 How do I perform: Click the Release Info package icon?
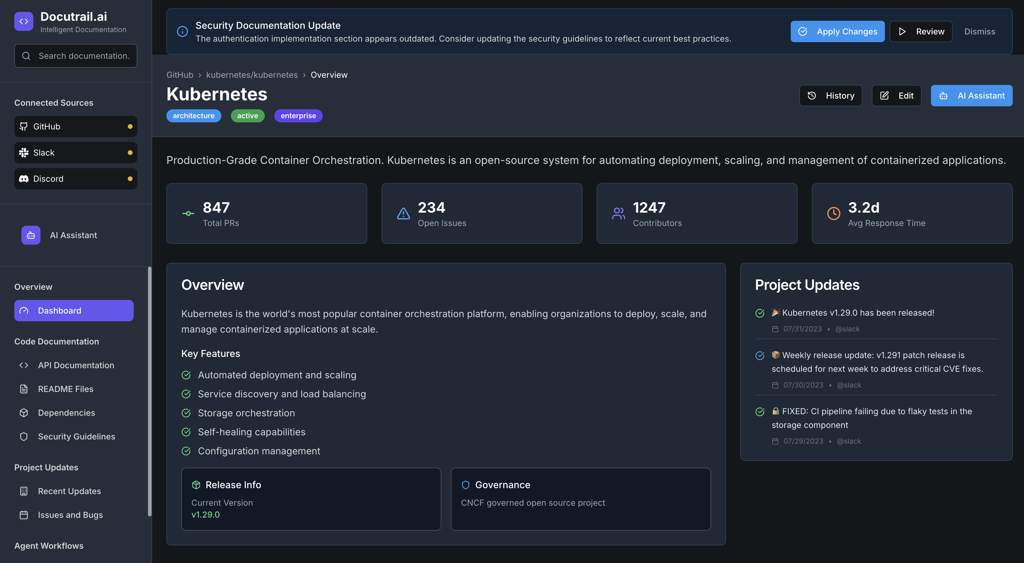(196, 485)
